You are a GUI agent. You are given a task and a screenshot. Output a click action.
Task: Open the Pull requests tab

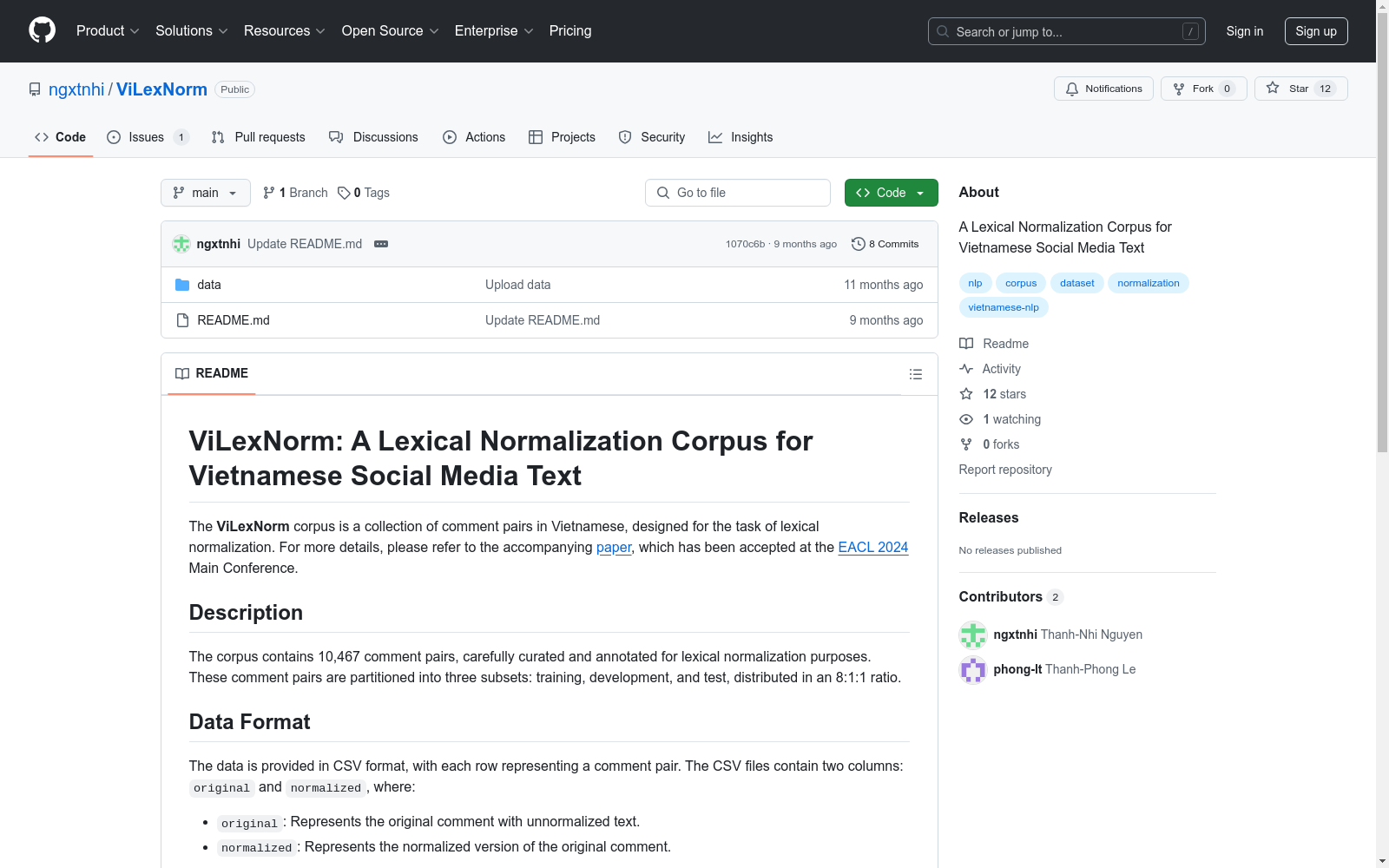click(258, 137)
